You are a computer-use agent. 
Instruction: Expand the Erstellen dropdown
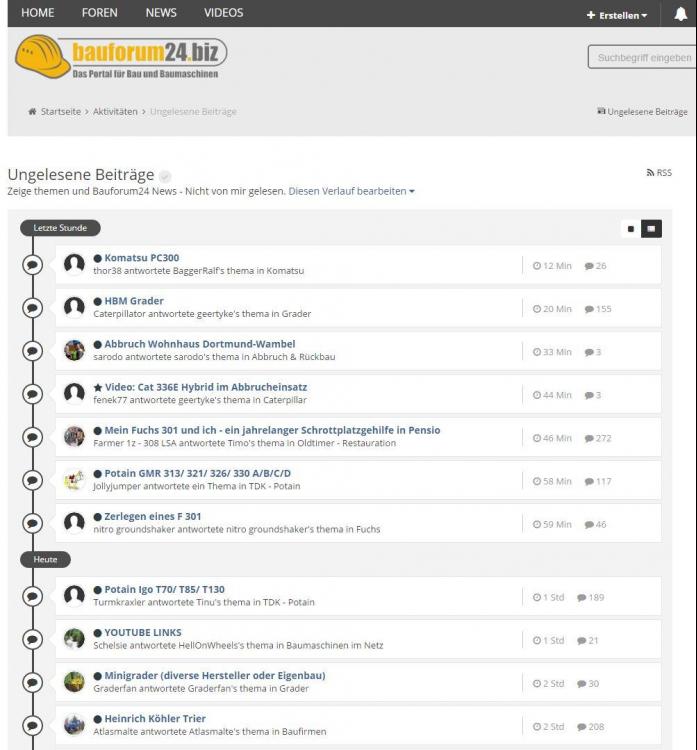click(x=617, y=15)
